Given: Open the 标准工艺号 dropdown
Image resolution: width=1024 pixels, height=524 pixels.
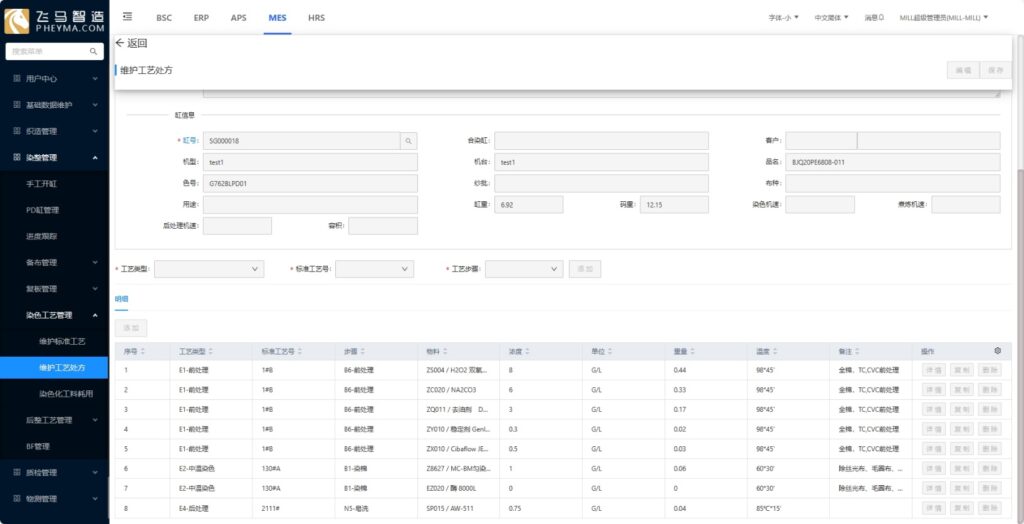Looking at the screenshot, I should 374,269.
